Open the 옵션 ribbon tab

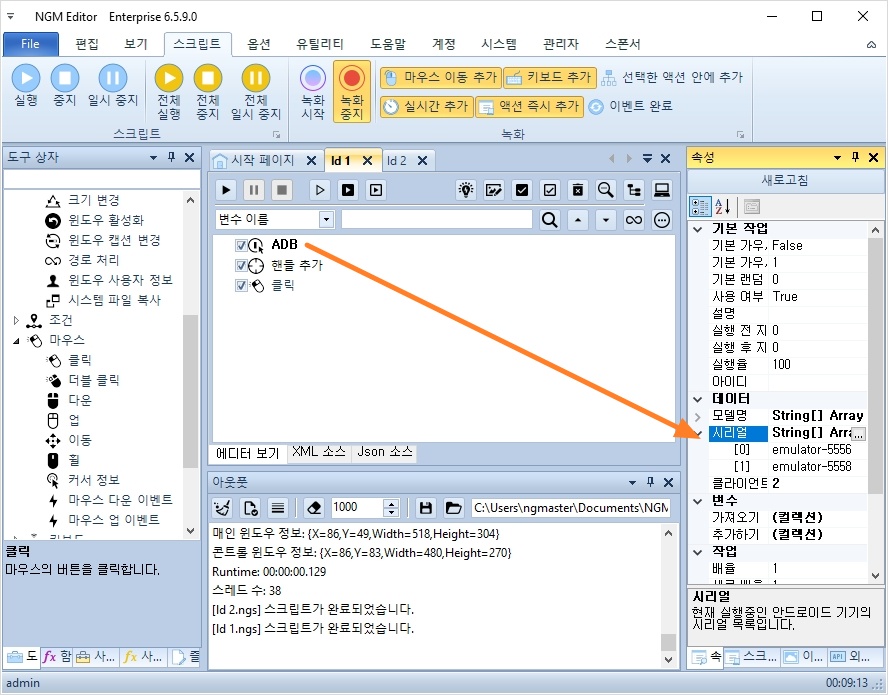tap(259, 44)
